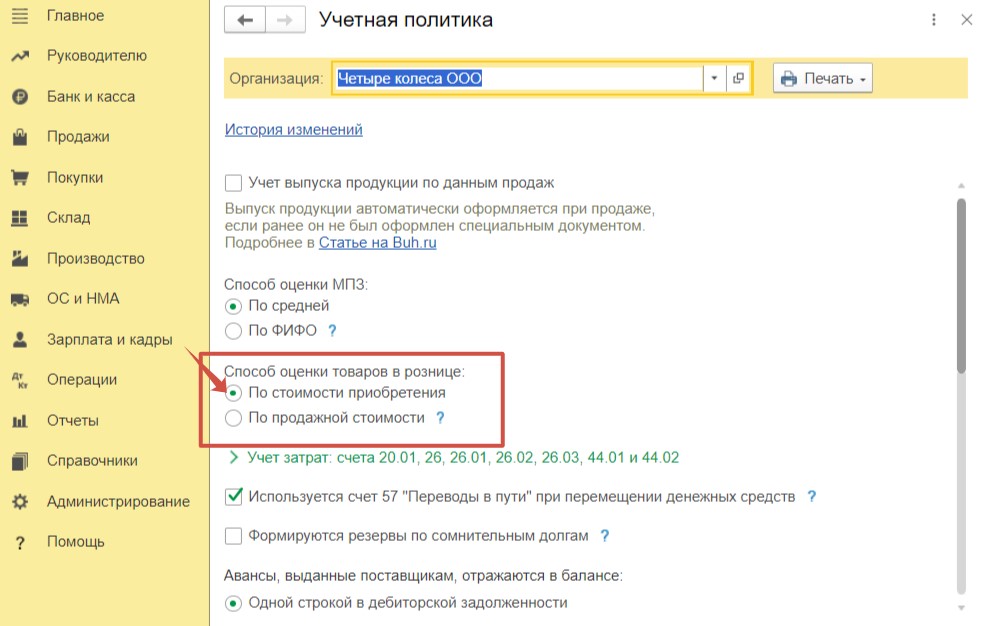Open the История изменений link
The height and width of the screenshot is (626, 983).
(293, 129)
